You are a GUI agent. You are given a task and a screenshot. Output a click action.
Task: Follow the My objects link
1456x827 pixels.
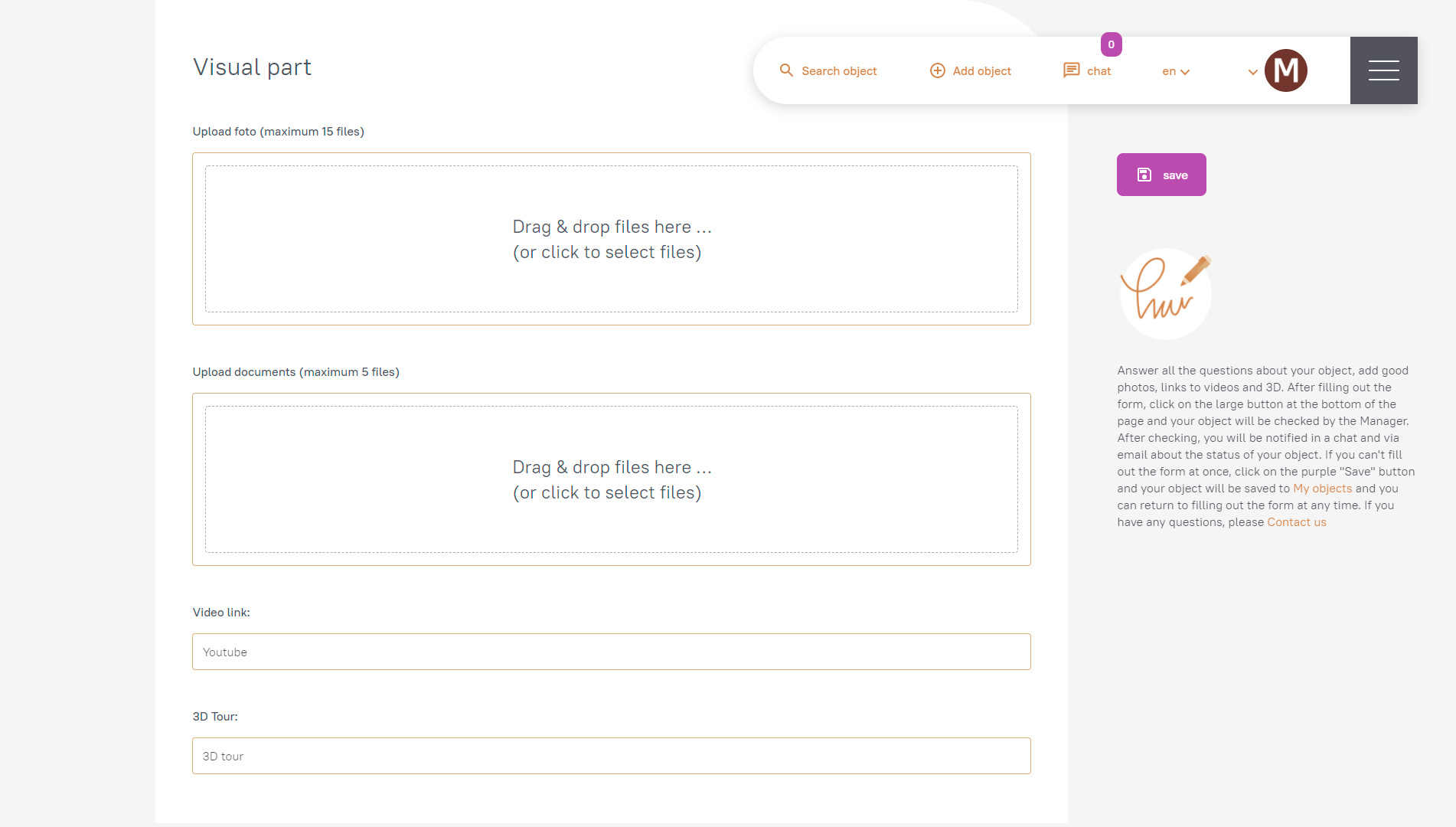pos(1322,489)
